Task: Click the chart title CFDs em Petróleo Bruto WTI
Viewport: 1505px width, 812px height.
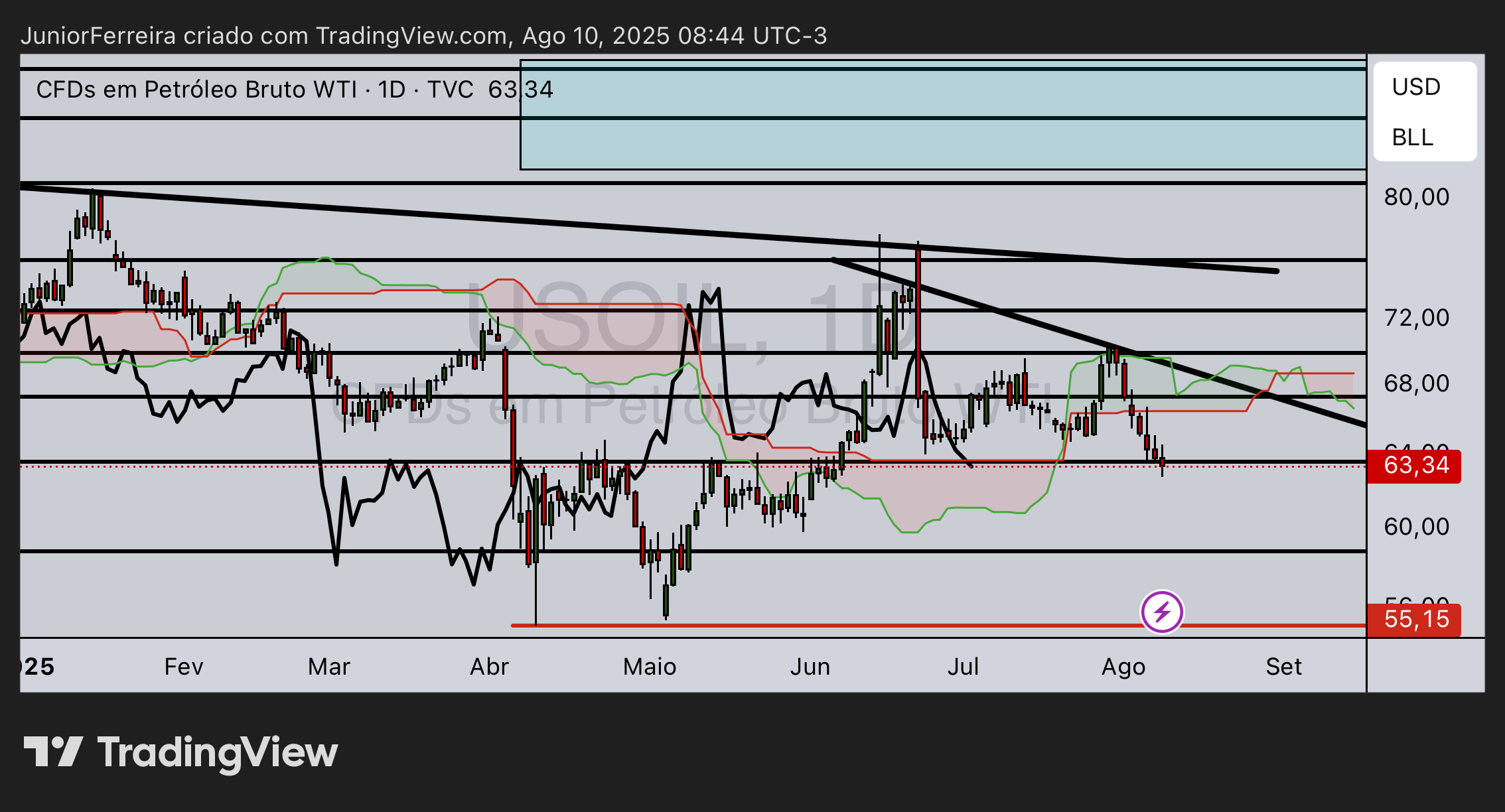Action: (196, 90)
